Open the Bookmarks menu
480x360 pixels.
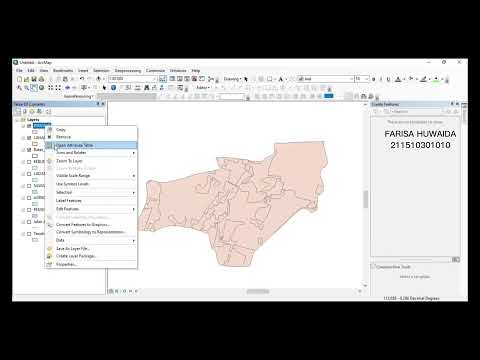click(x=63, y=71)
